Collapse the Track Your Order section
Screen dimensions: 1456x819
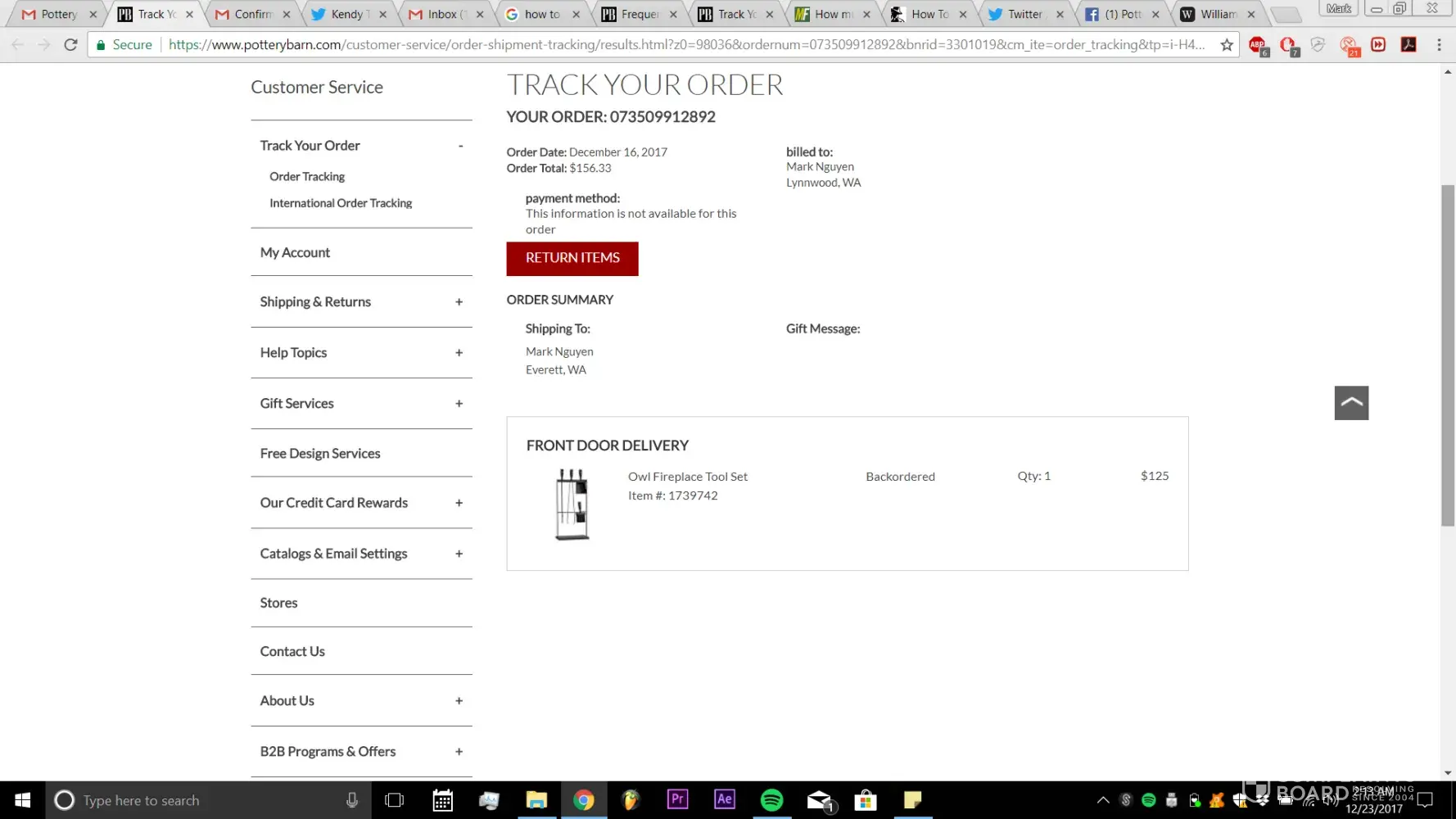tap(460, 146)
